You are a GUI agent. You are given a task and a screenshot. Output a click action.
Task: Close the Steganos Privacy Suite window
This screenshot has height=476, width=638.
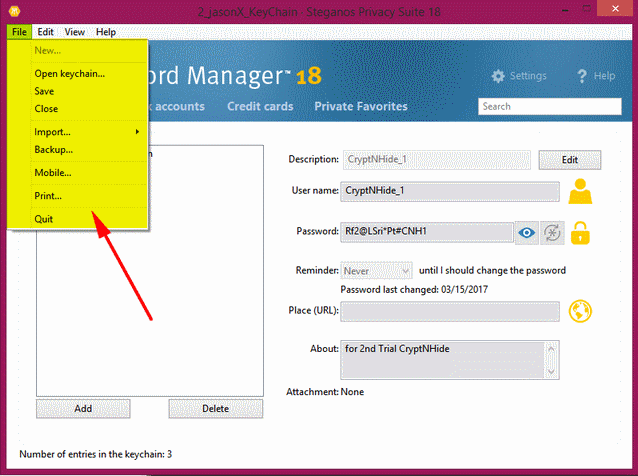615,9
